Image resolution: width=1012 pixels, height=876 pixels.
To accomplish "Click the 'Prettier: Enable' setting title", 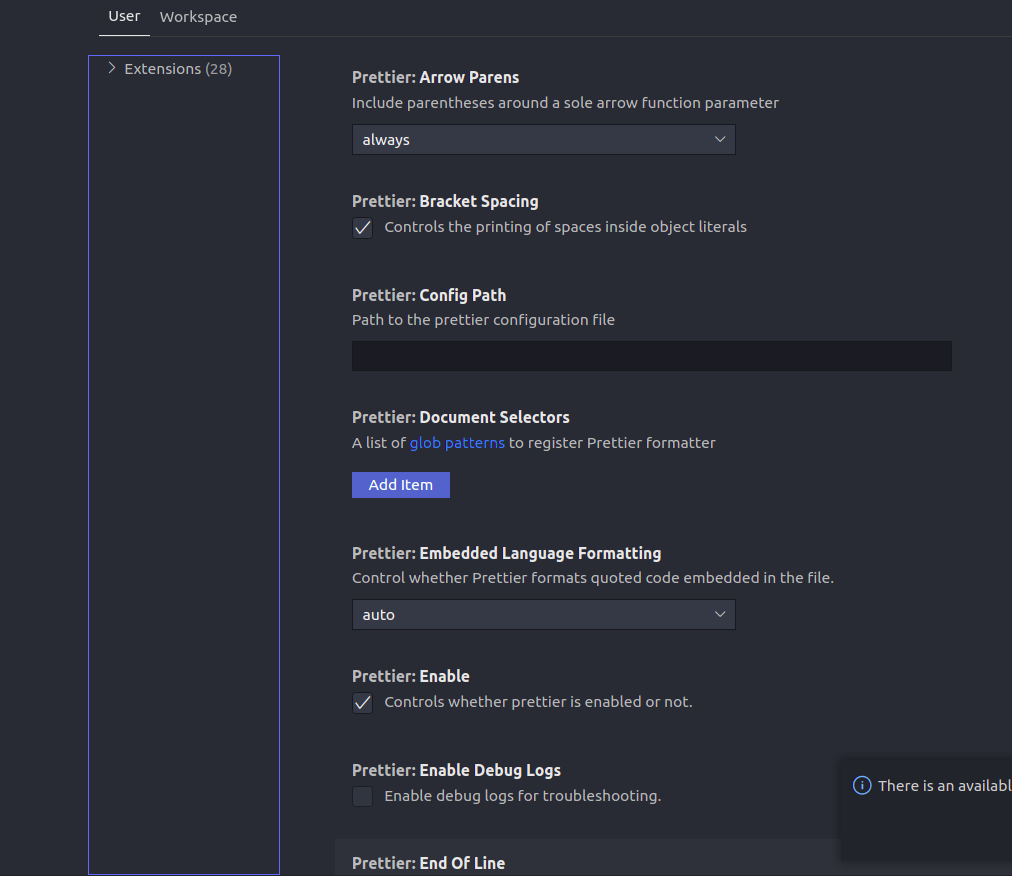I will (x=410, y=677).
